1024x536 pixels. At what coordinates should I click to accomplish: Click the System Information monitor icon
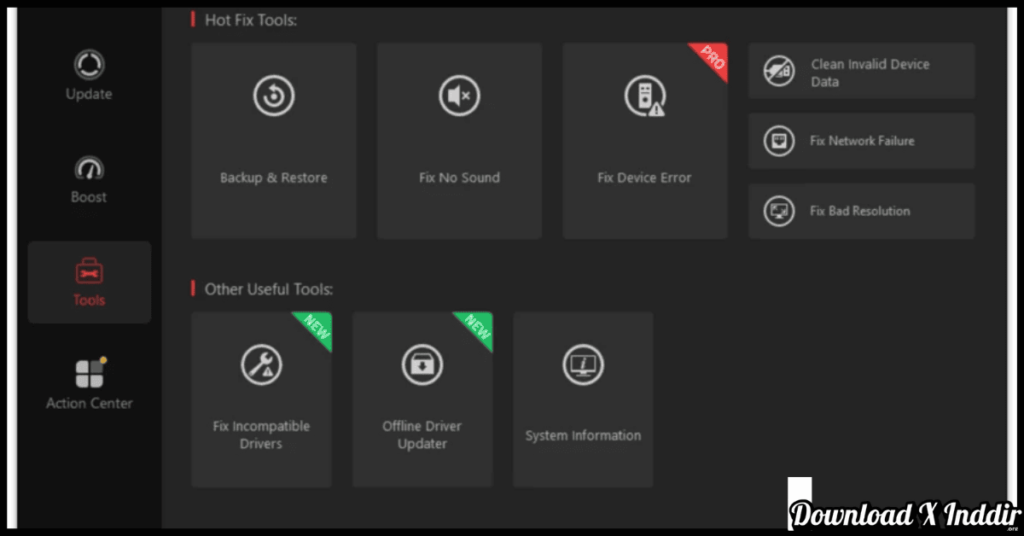pyautogui.click(x=583, y=365)
